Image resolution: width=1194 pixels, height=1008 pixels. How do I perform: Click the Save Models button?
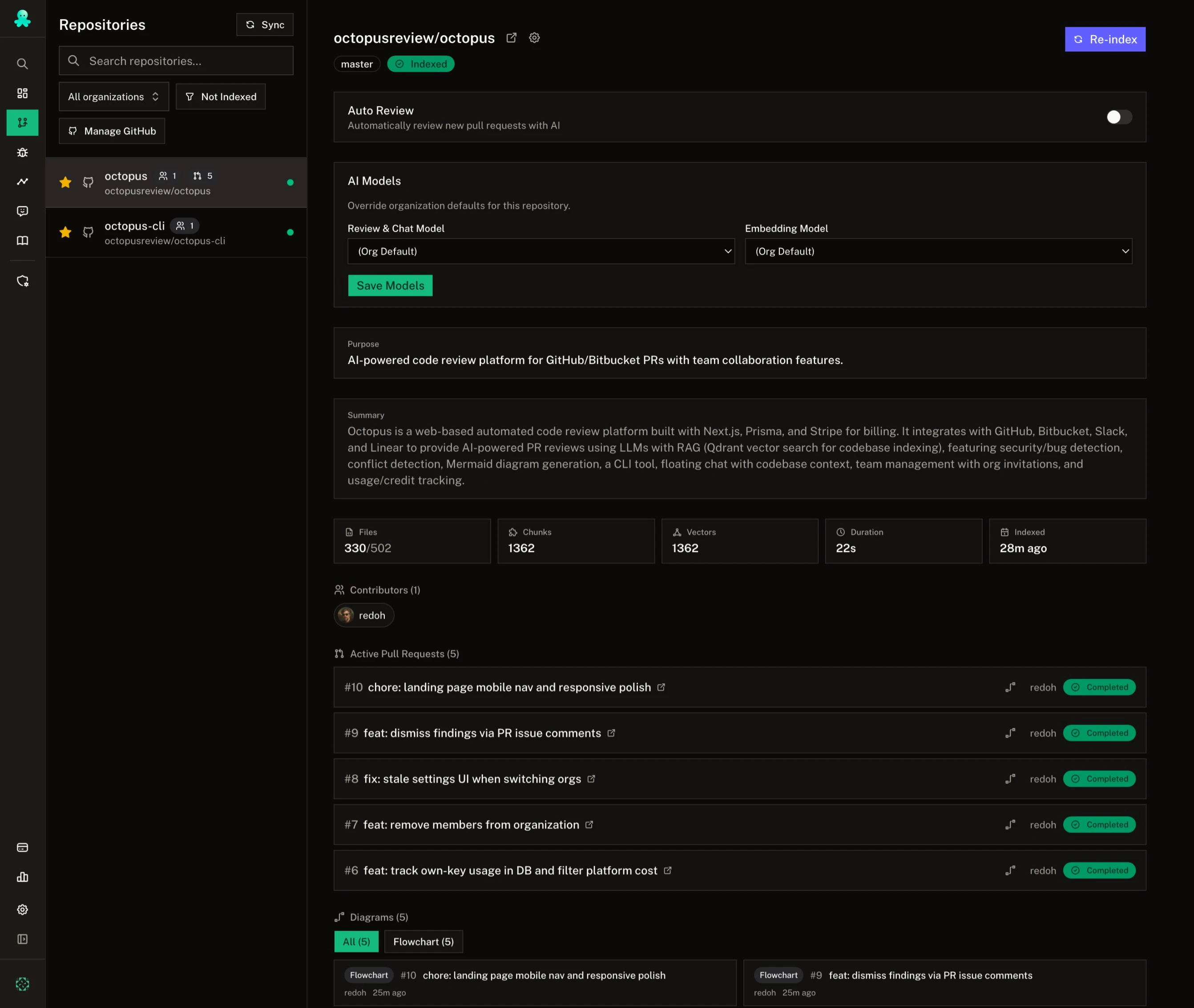coord(390,286)
